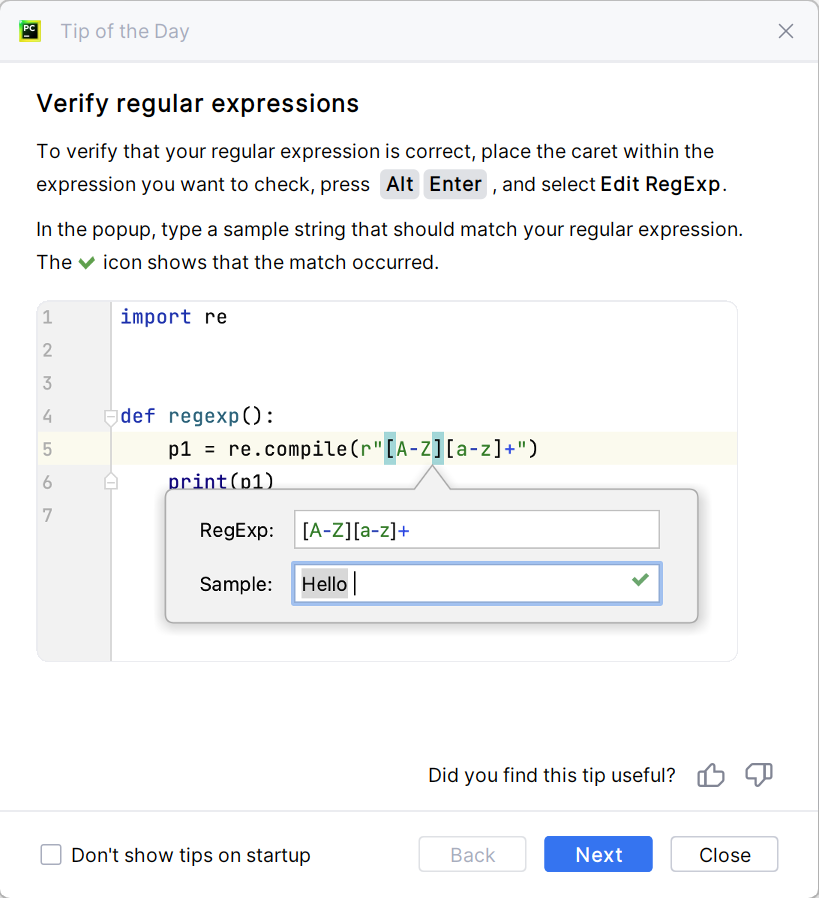This screenshot has height=898, width=819.
Task: Click the bold Edit RegExp text
Action: [661, 184]
